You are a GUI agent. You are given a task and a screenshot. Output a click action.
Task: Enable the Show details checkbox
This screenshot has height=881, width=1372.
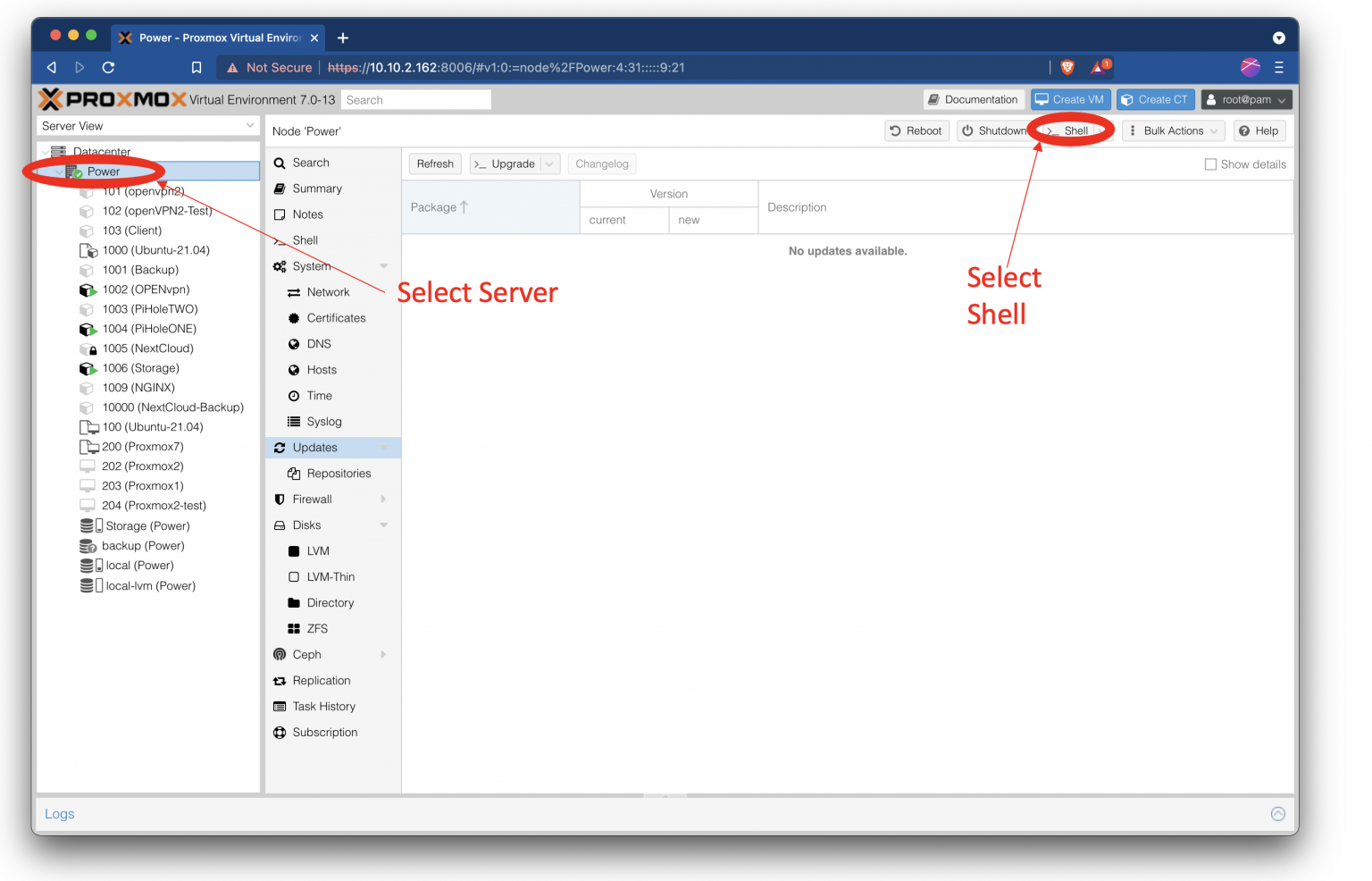pos(1211,164)
